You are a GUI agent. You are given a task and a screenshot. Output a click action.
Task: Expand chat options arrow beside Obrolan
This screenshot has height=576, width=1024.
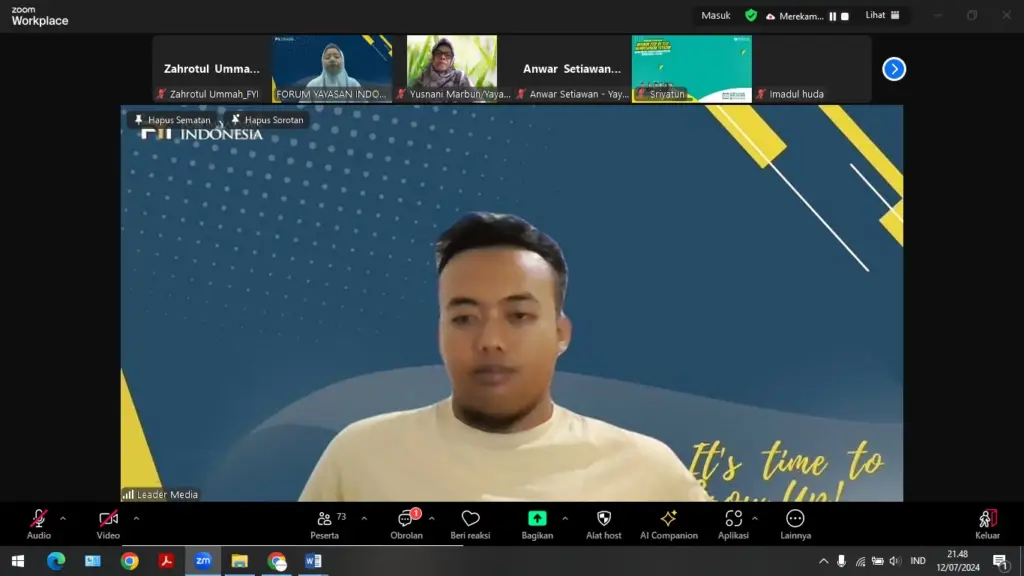(x=432, y=519)
